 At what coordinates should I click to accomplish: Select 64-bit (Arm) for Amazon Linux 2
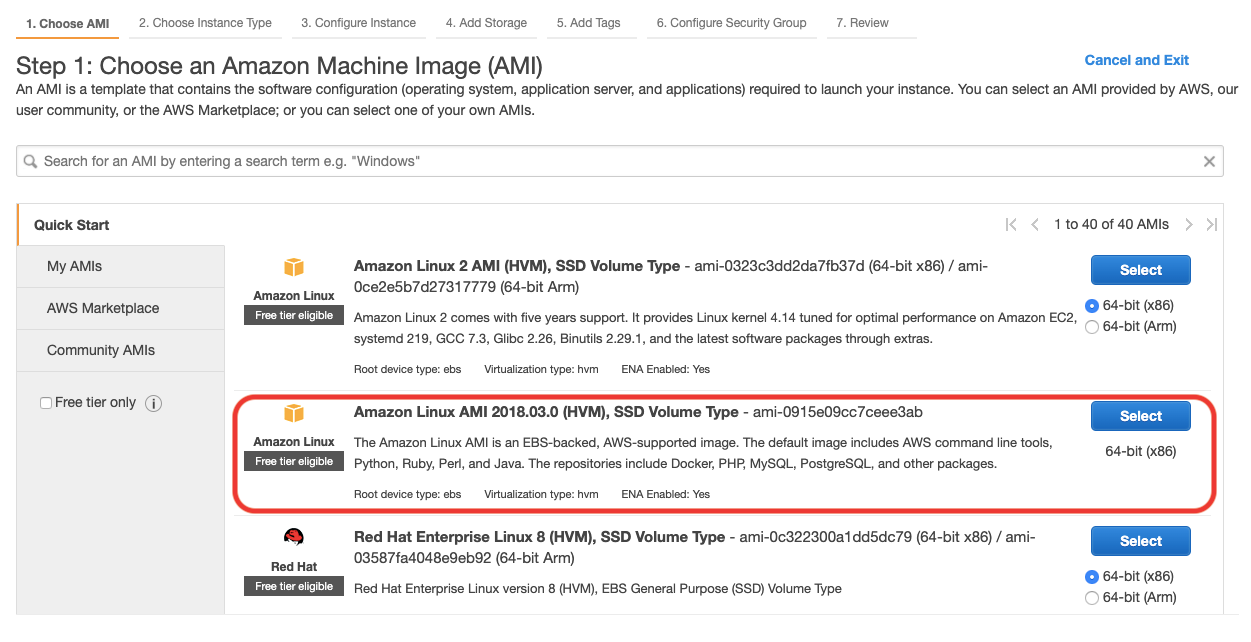(x=1092, y=326)
